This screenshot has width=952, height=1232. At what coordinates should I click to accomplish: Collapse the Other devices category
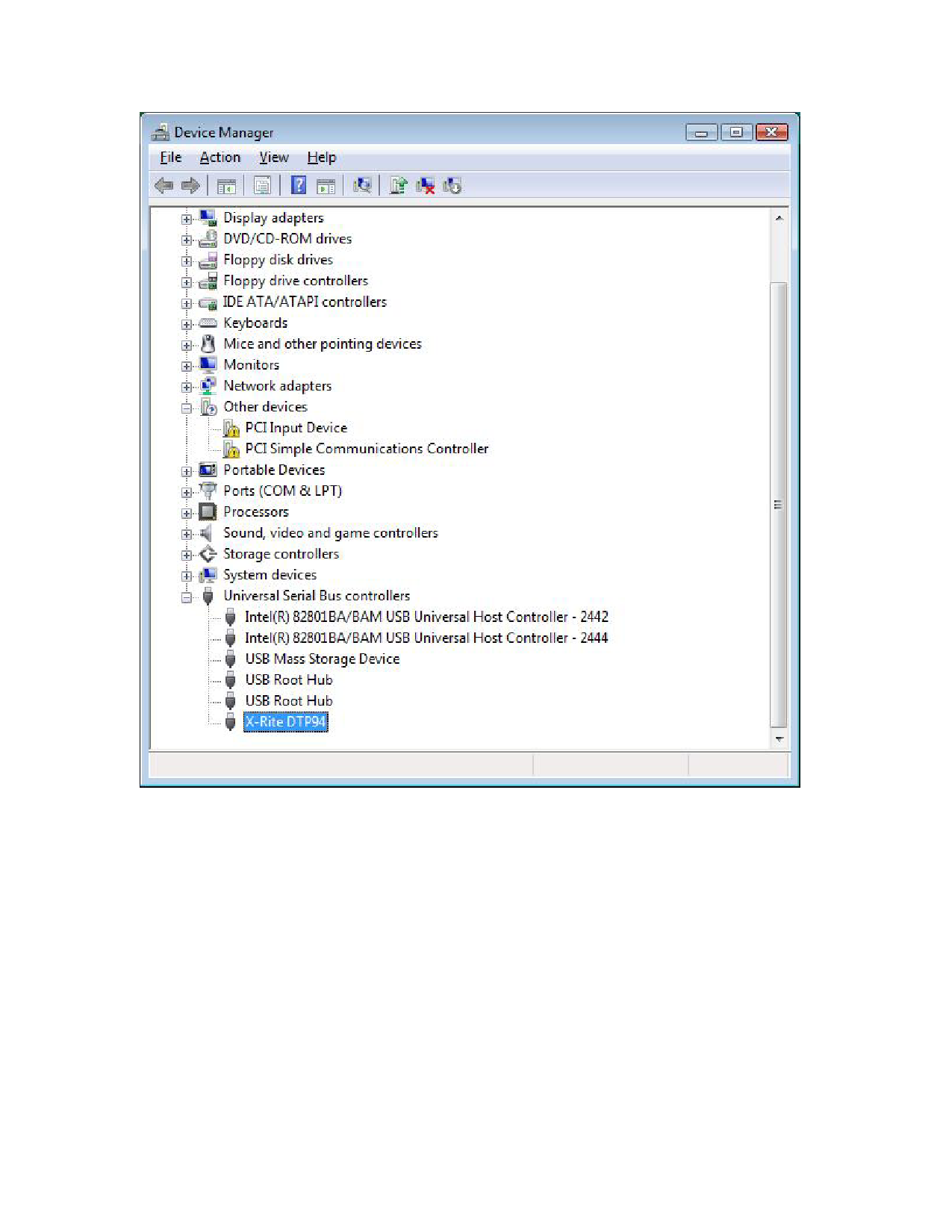(x=187, y=408)
